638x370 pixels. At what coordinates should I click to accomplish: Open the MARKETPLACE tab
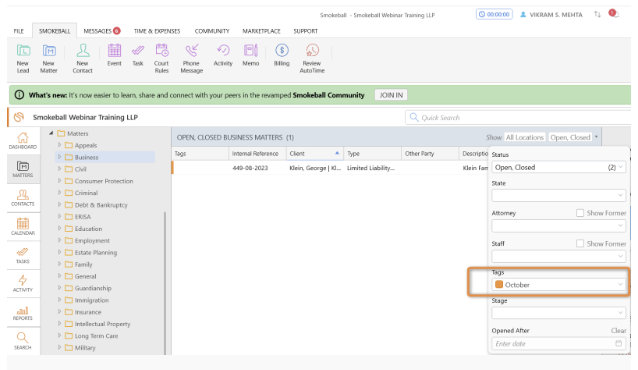tap(262, 31)
